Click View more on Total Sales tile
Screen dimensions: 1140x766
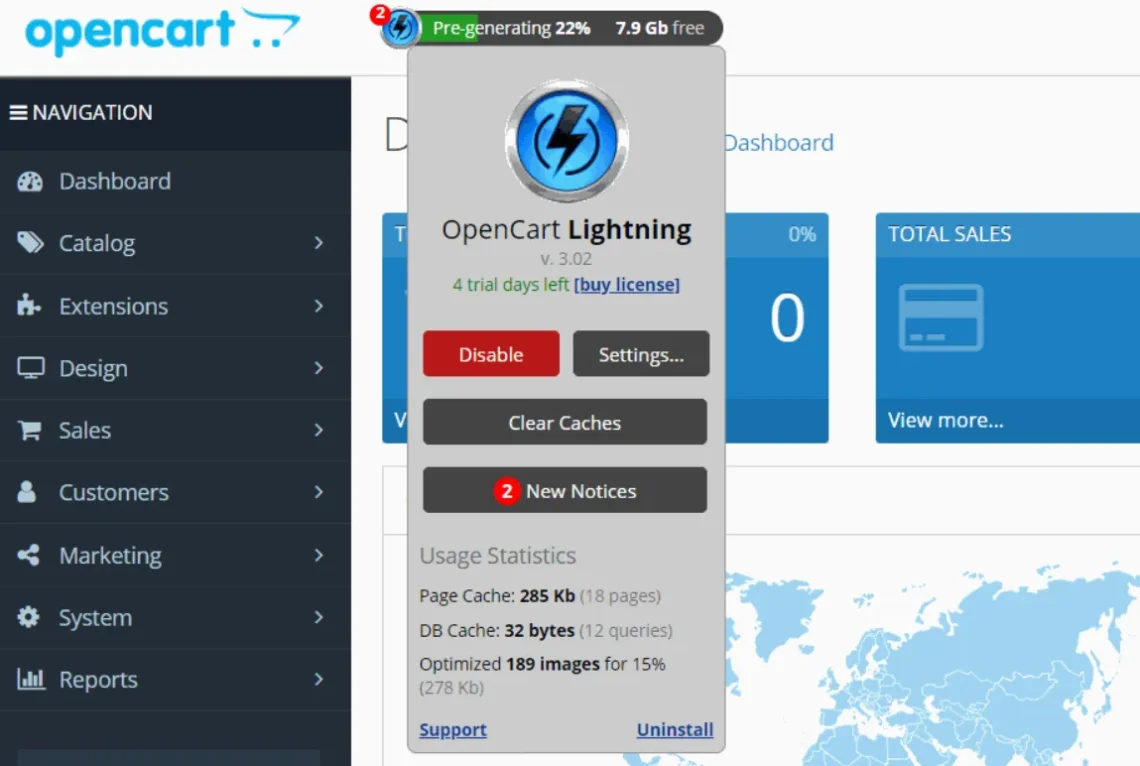(x=945, y=420)
